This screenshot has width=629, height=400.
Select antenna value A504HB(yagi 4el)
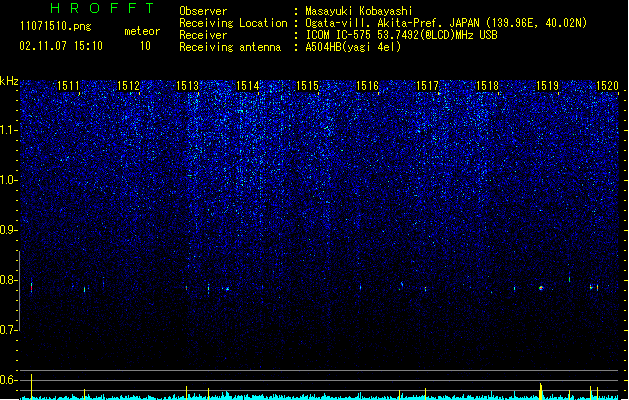353,47
